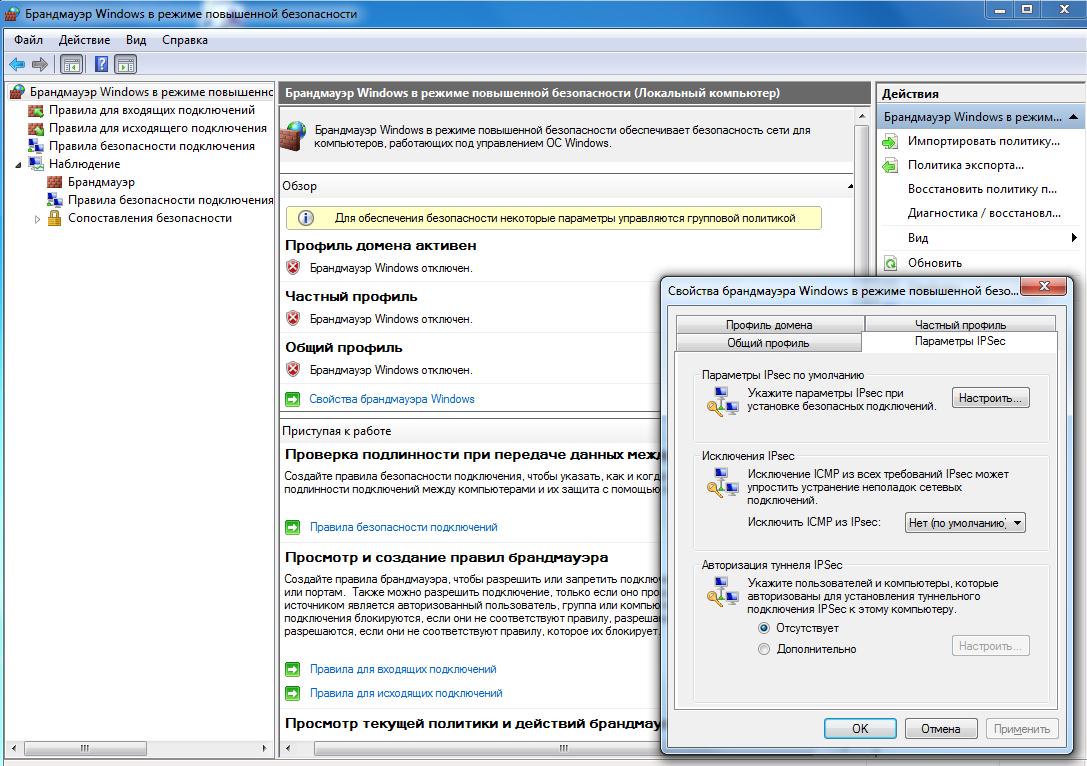This screenshot has width=1087, height=766.
Task: Open the Справка menu
Action: [x=185, y=40]
